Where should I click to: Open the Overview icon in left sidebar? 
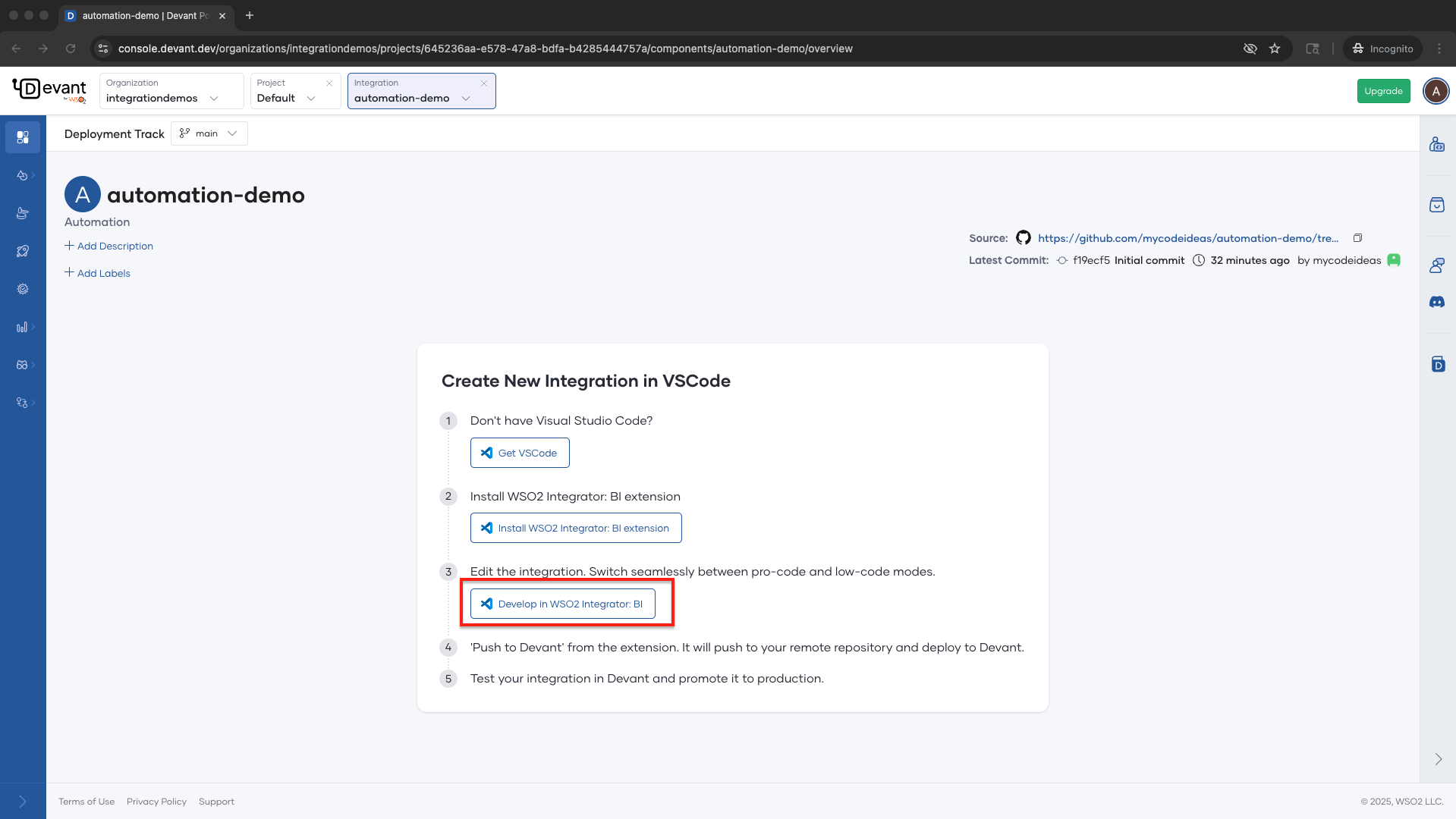click(23, 137)
